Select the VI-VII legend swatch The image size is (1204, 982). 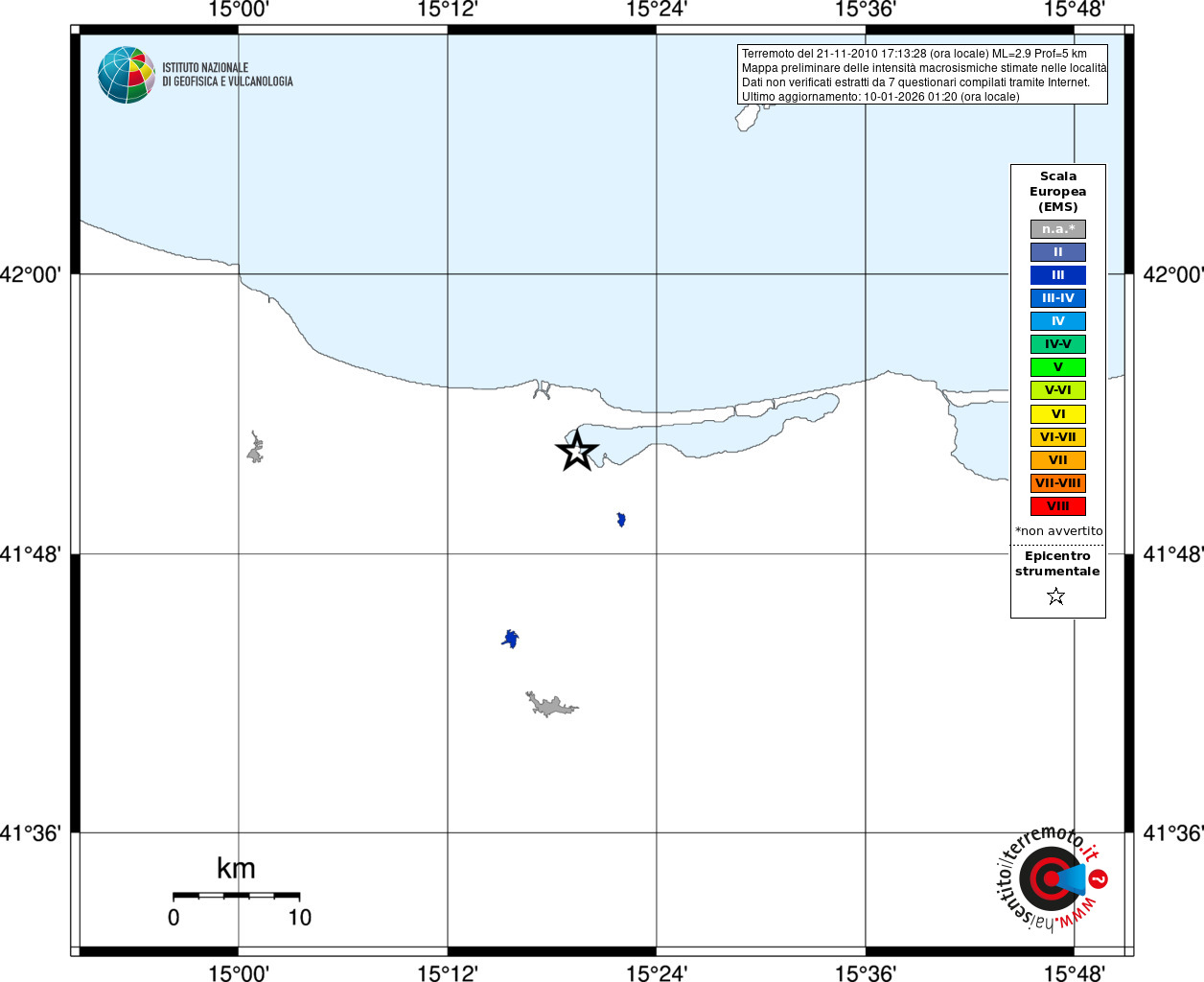pyautogui.click(x=1058, y=437)
